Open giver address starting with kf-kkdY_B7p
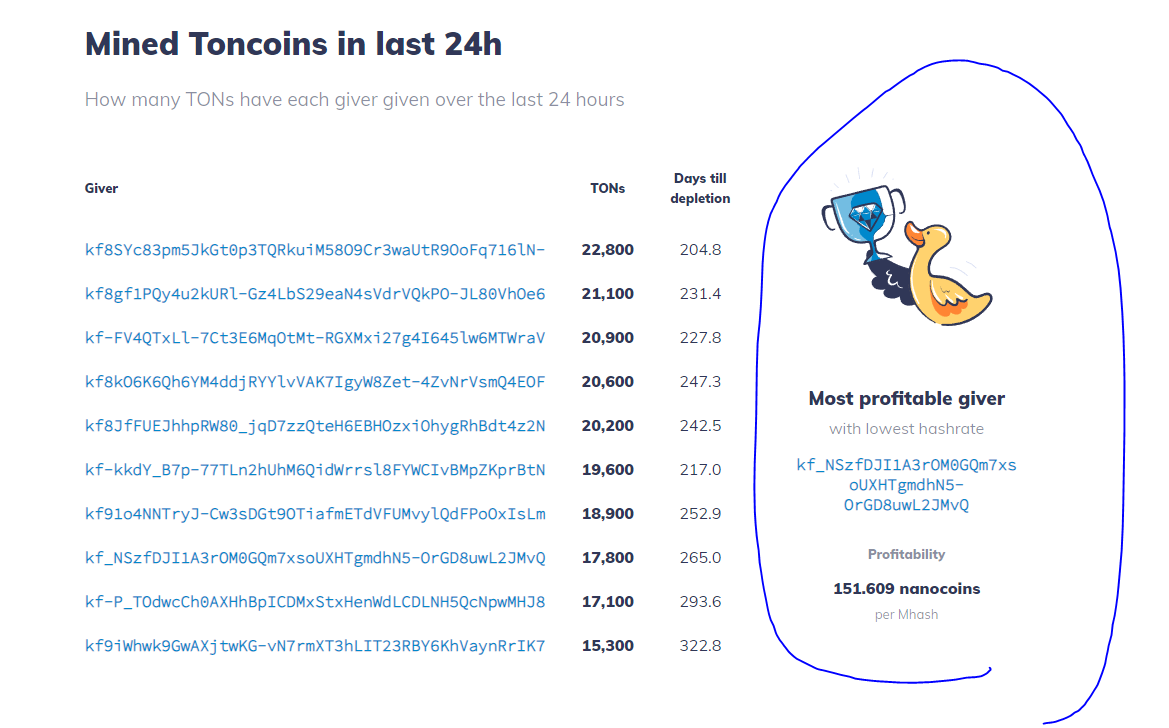This screenshot has width=1169, height=728. click(315, 470)
